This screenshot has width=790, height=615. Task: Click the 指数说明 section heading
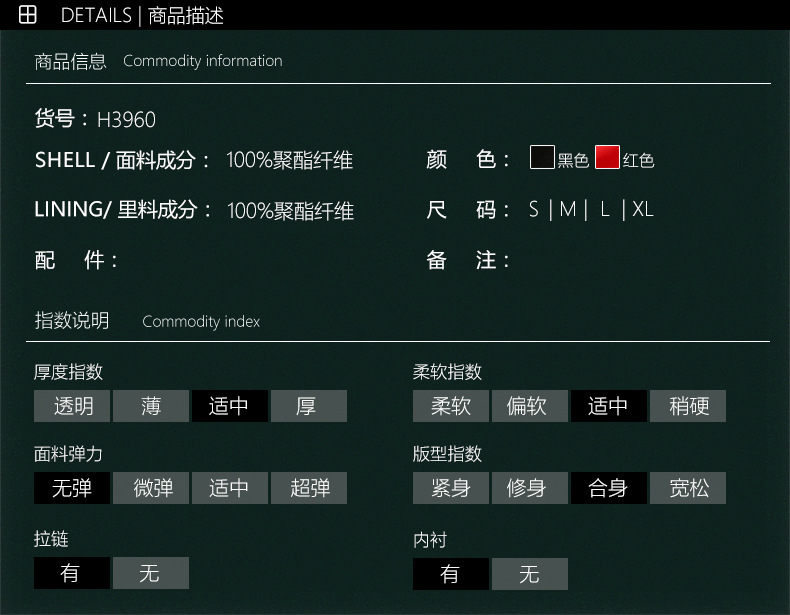72,320
